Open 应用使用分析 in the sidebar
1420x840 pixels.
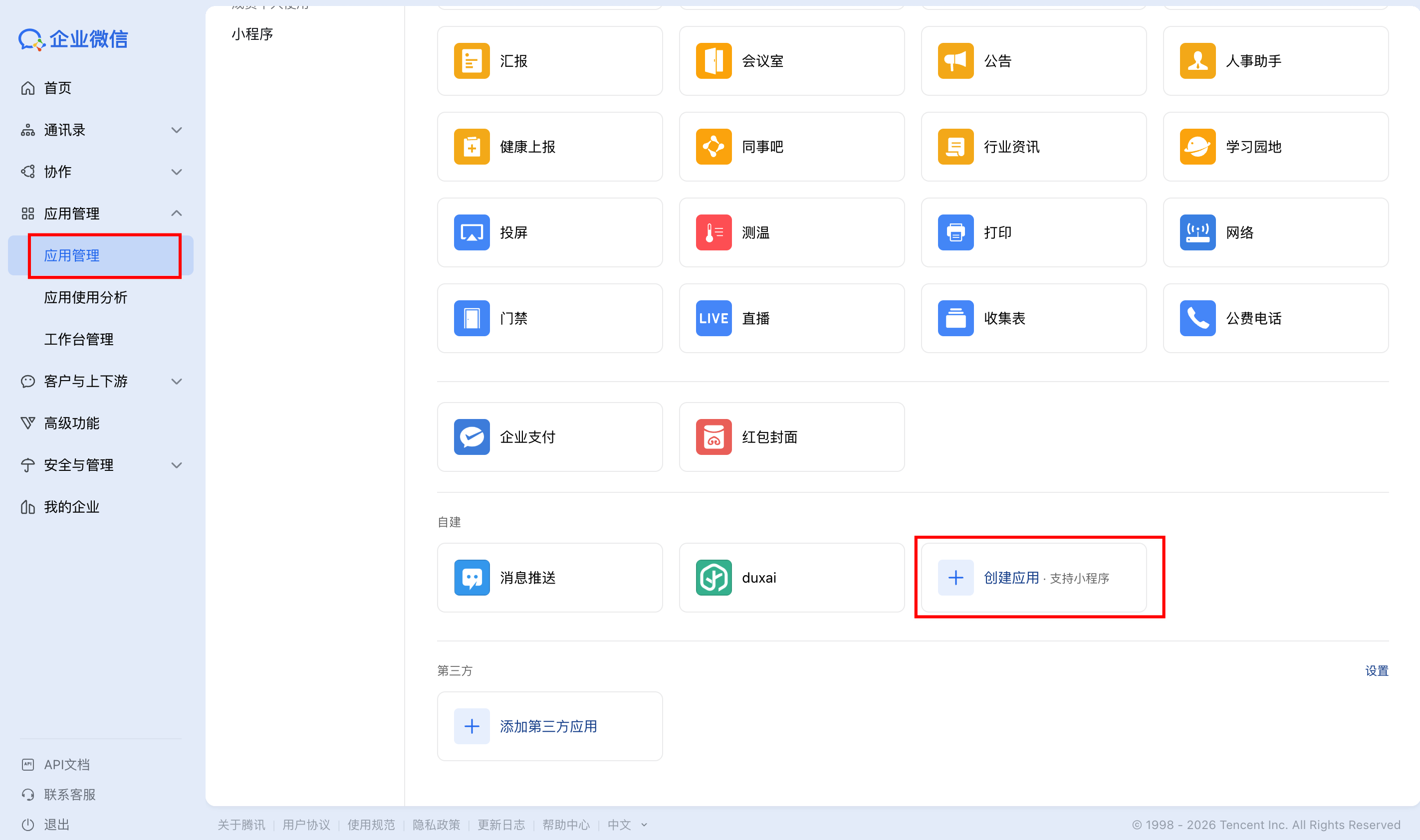click(x=85, y=297)
